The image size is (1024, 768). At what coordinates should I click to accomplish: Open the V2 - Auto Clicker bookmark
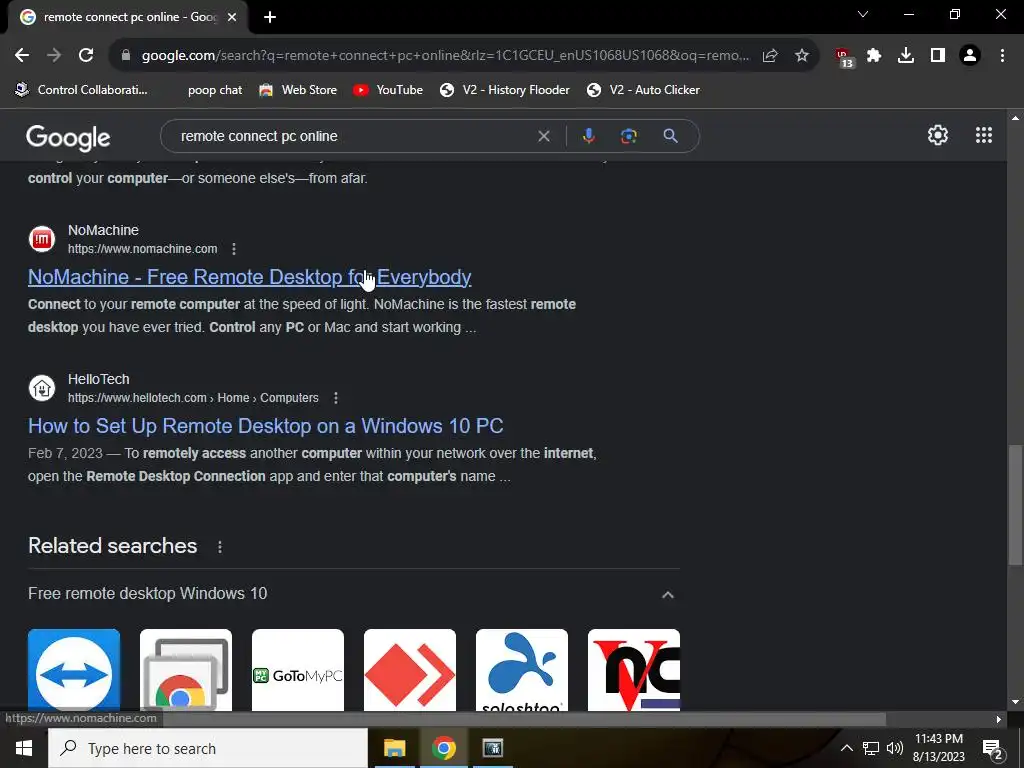click(643, 90)
